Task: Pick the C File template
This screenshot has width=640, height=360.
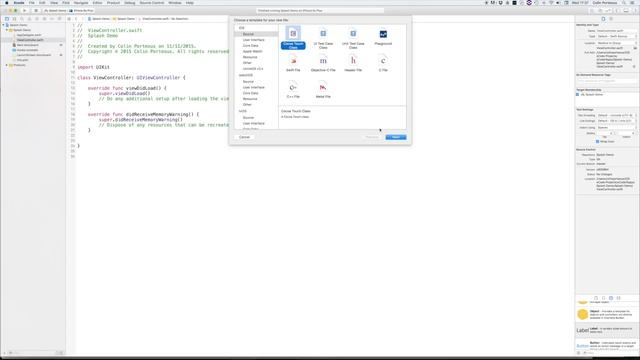Action: pos(383,63)
